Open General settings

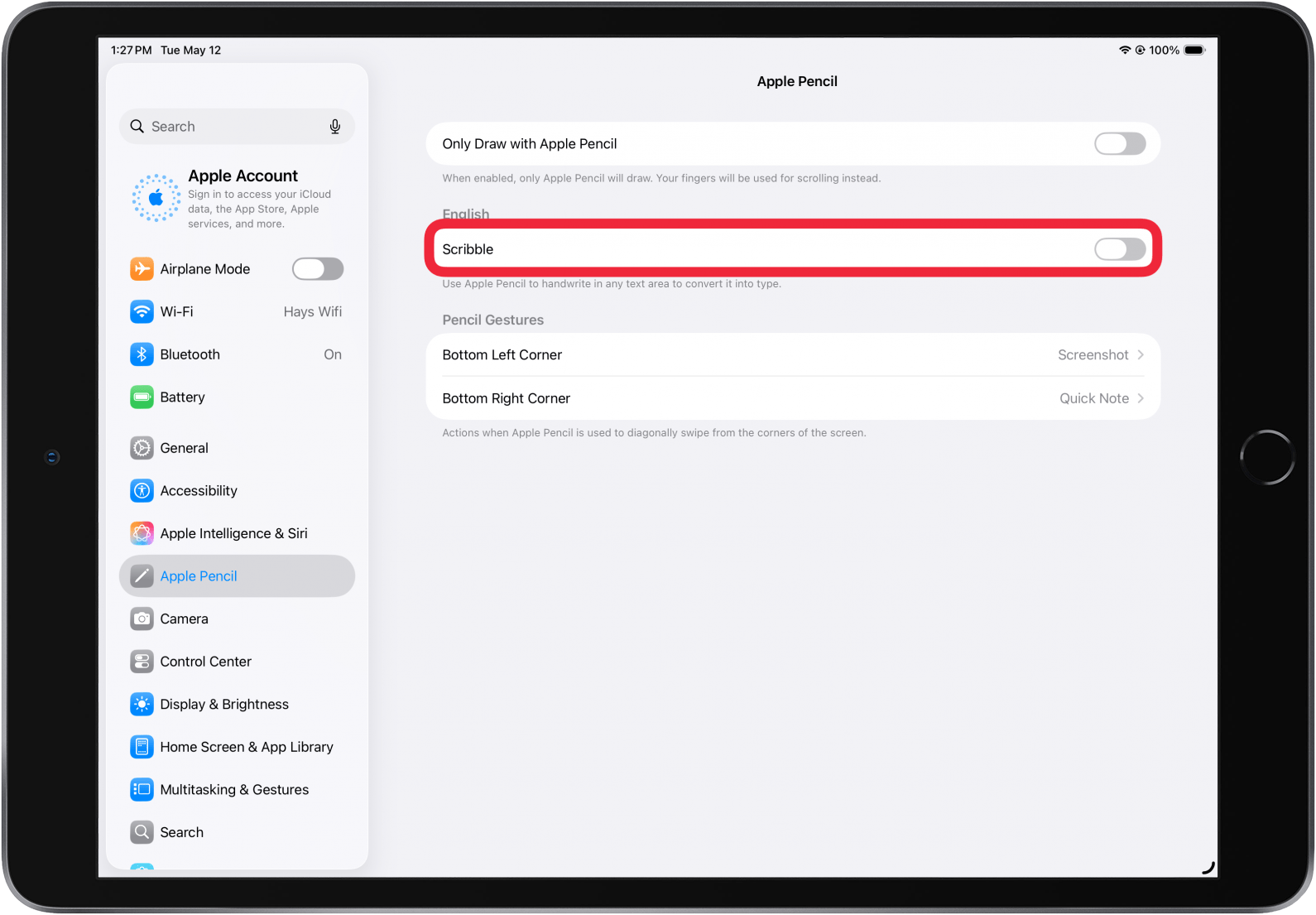tap(237, 448)
